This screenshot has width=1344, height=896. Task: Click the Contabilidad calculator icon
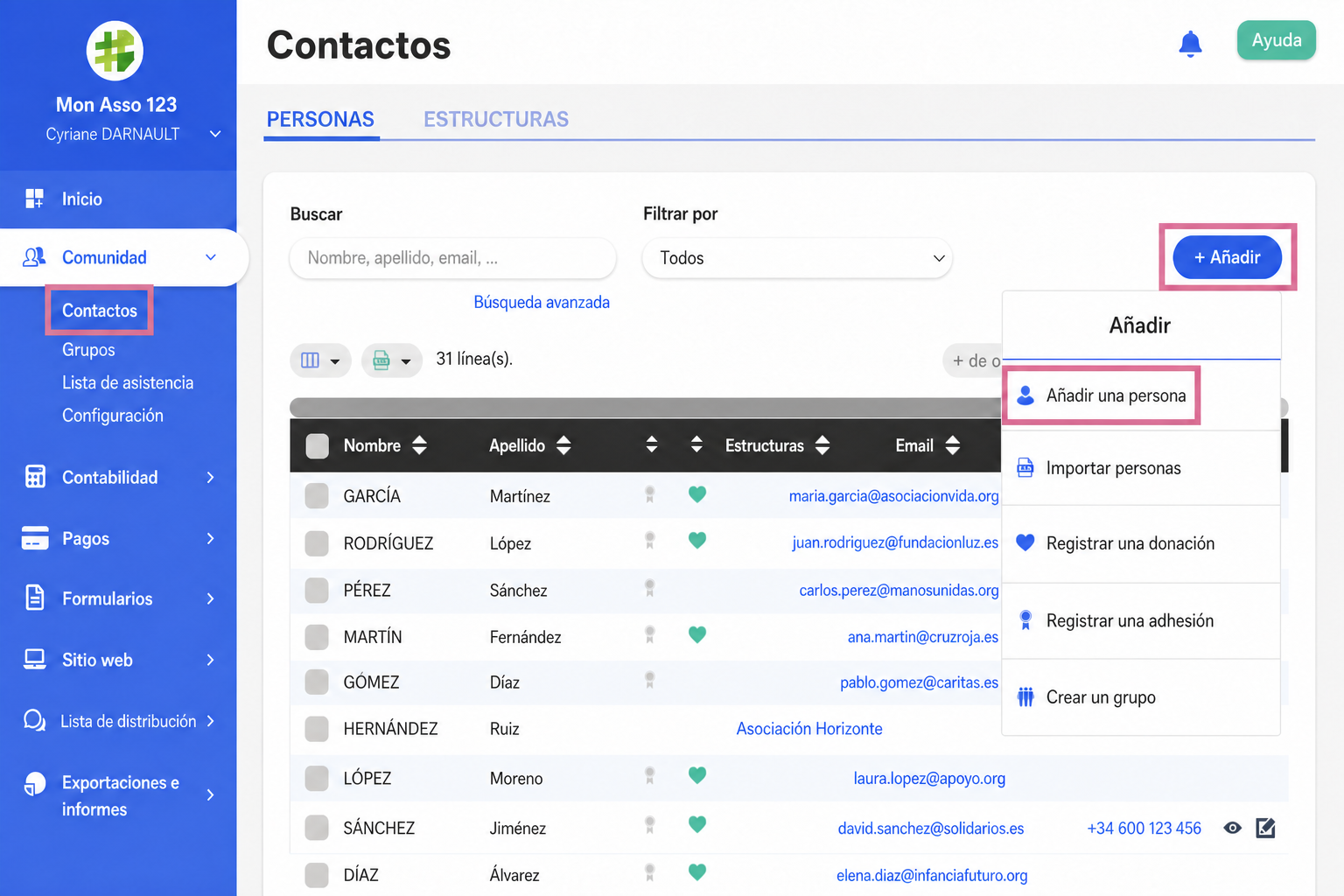pos(35,477)
